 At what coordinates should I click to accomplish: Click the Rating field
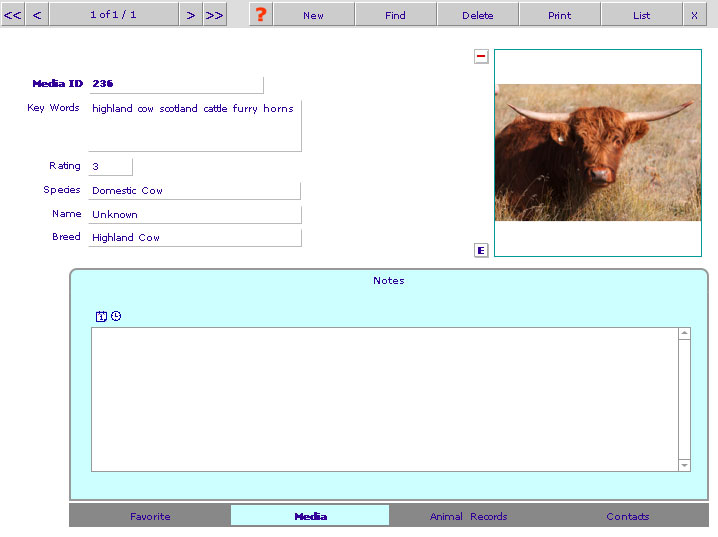(110, 167)
